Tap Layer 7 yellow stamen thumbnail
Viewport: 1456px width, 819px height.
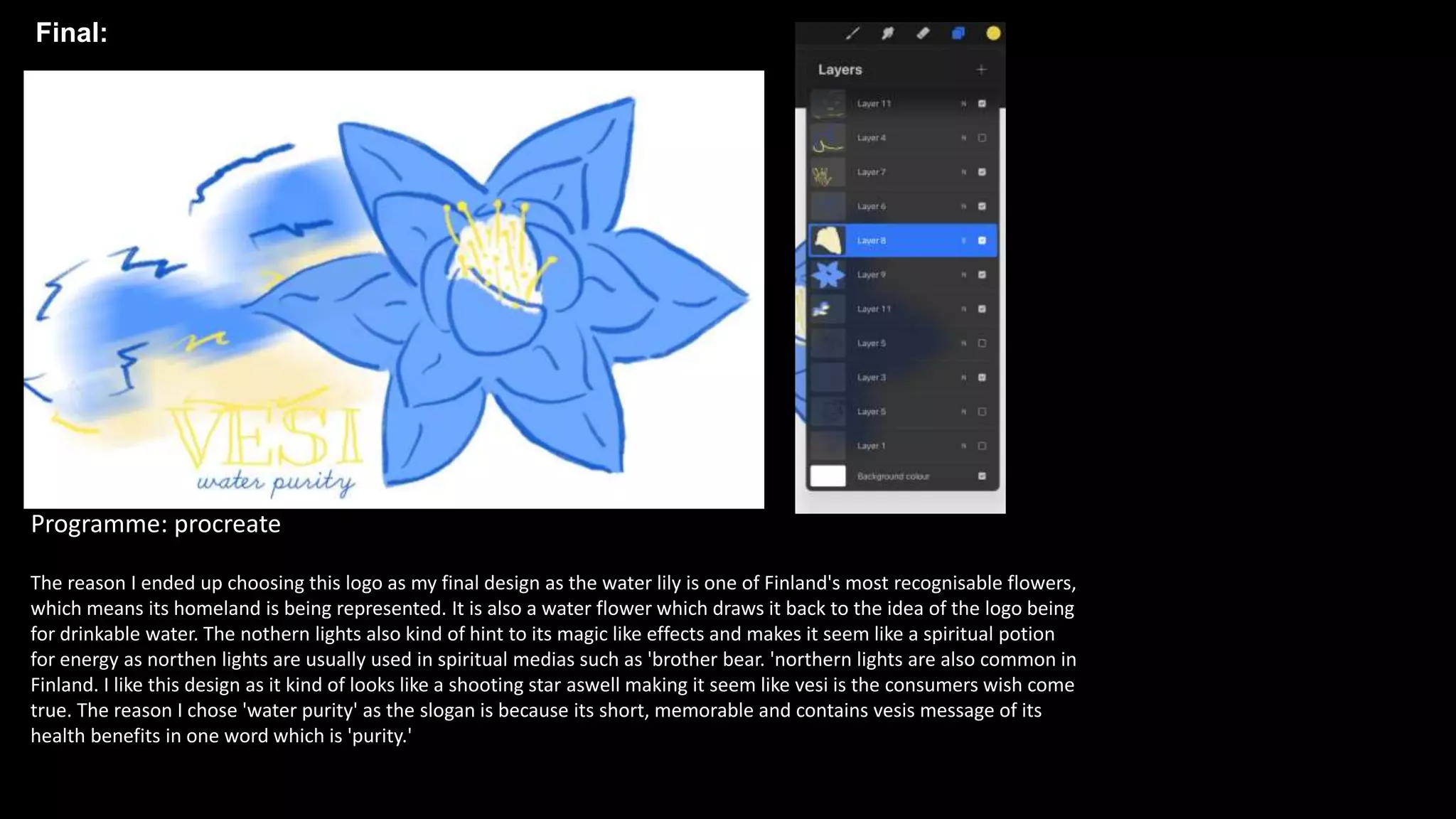pyautogui.click(x=828, y=172)
